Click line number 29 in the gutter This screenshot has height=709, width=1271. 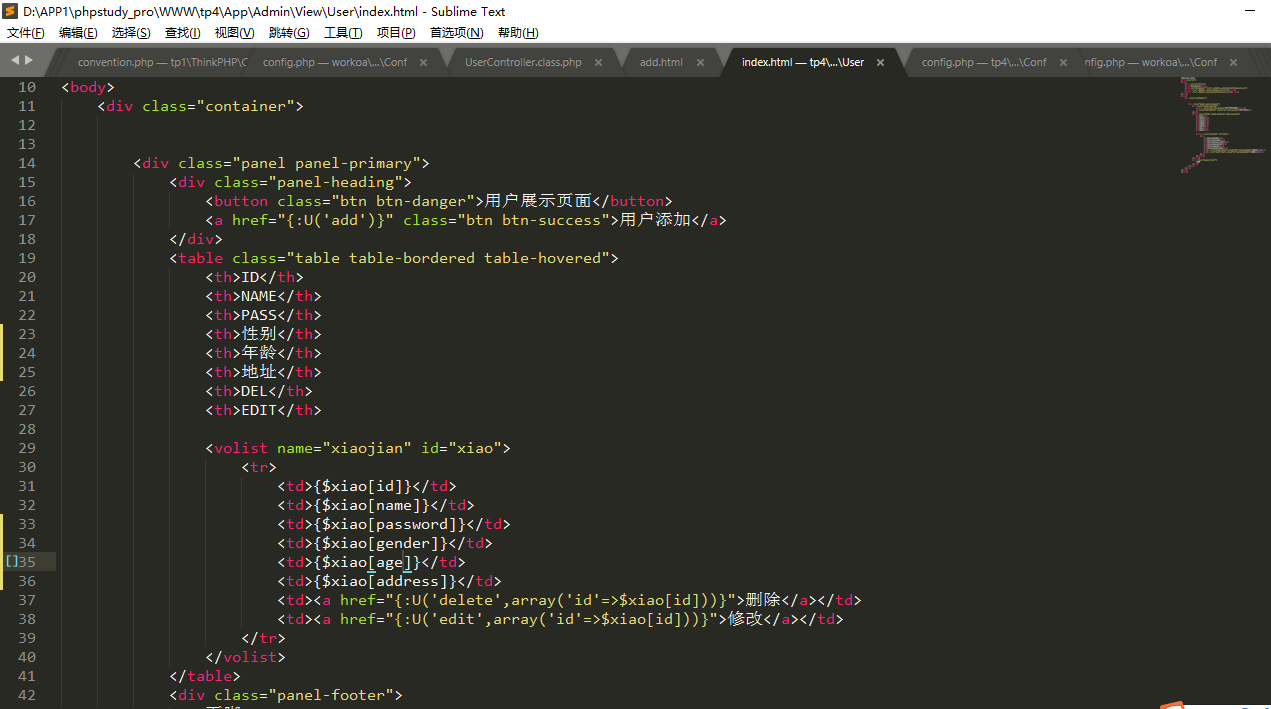(27, 448)
